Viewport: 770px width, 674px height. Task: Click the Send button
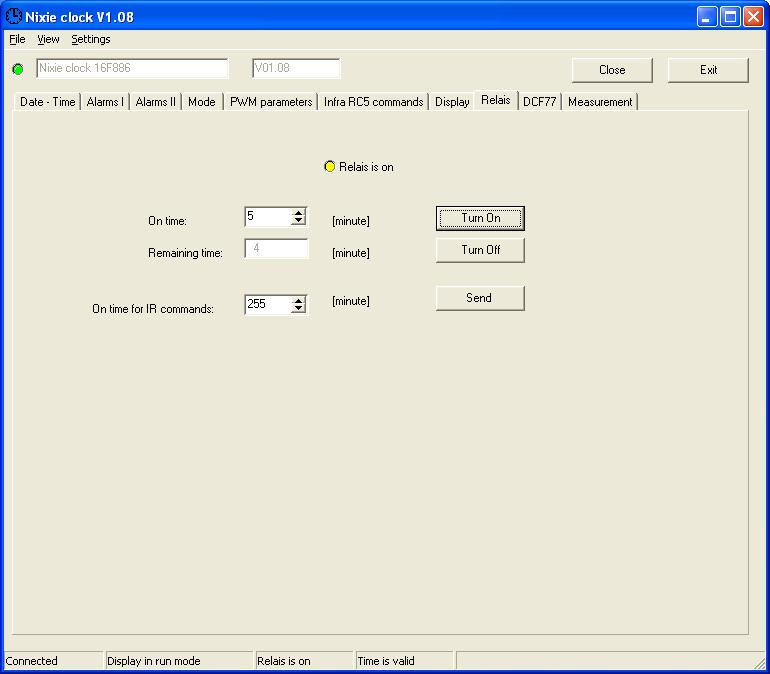click(x=480, y=298)
